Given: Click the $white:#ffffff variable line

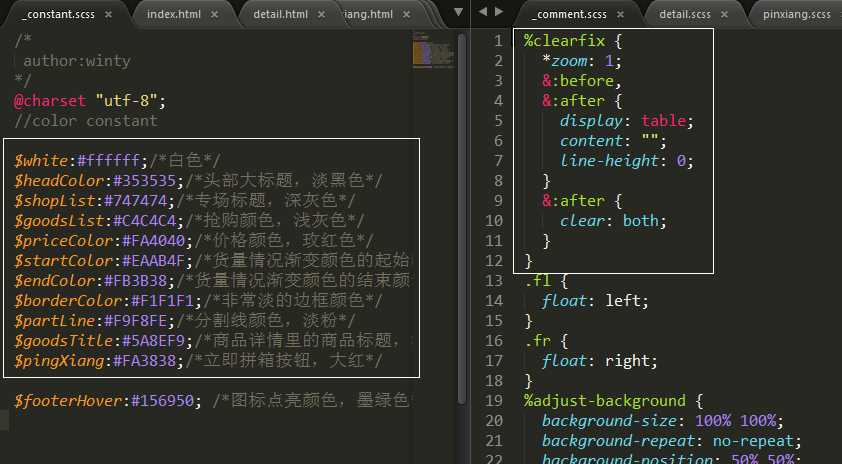Looking at the screenshot, I should point(117,161).
